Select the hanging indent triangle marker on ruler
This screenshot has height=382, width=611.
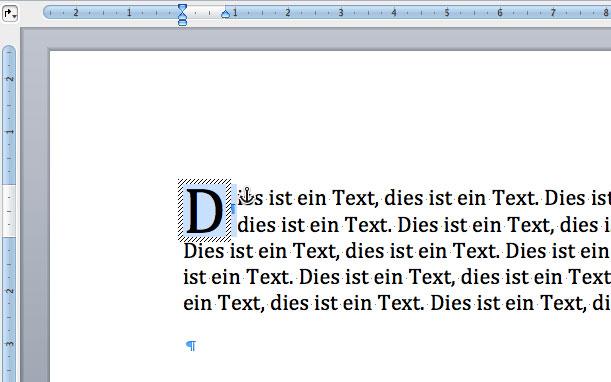pyautogui.click(x=182, y=17)
